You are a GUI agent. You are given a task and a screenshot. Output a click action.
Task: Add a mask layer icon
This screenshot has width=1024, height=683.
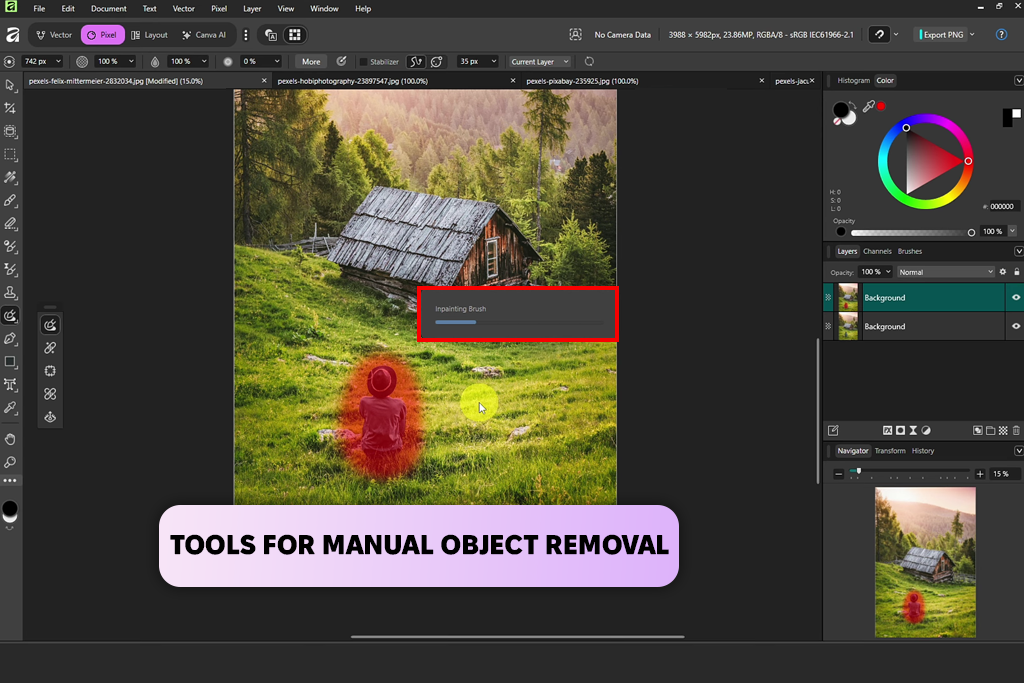[x=901, y=430]
